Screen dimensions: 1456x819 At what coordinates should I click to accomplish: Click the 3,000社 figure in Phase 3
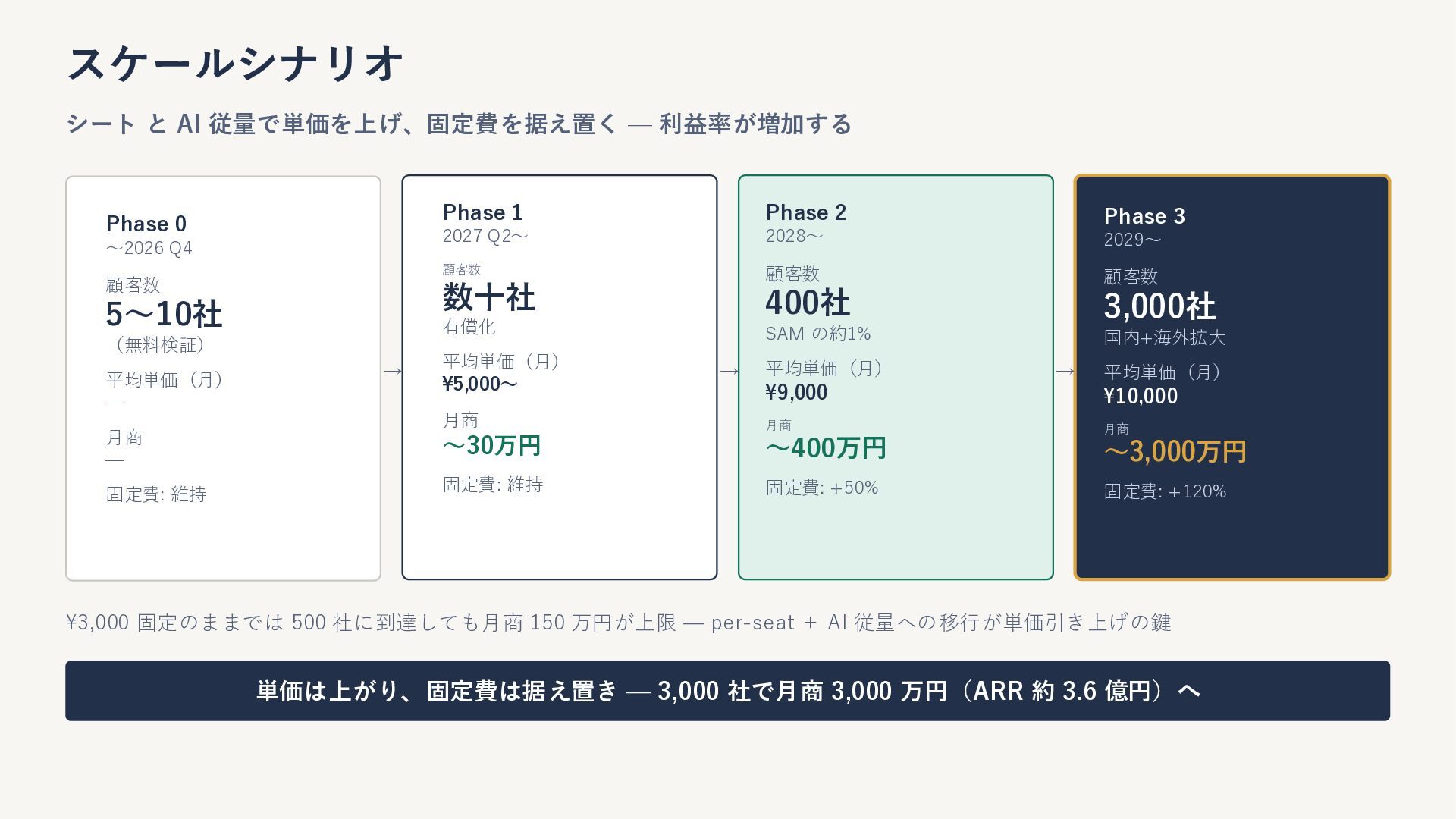pyautogui.click(x=1159, y=306)
